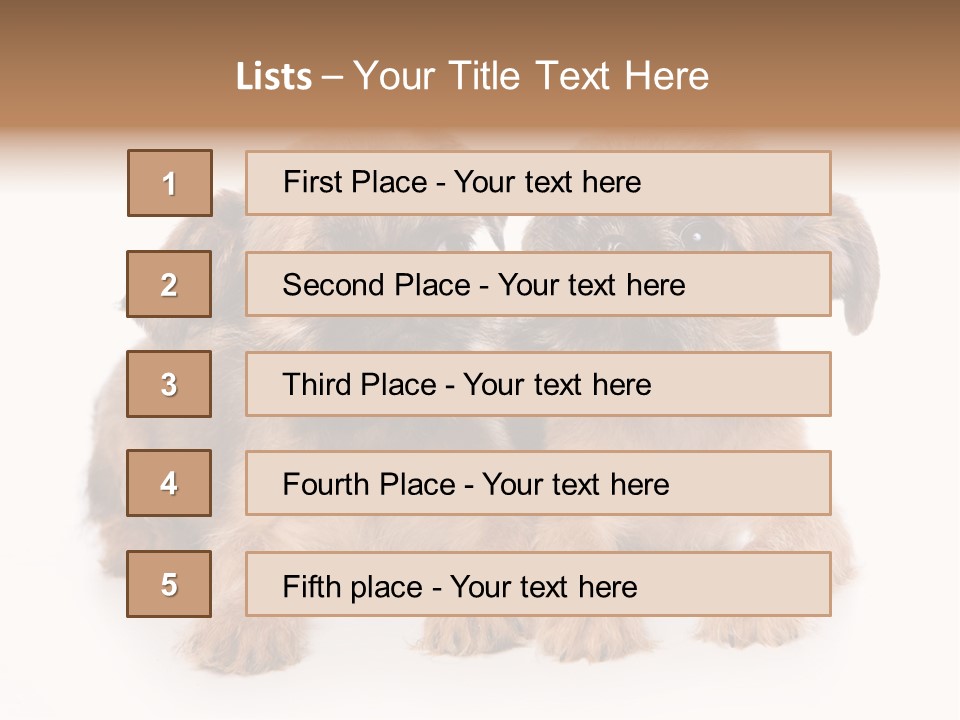960x720 pixels.
Task: Click the bold word "Lists" in title
Action: 274,77
